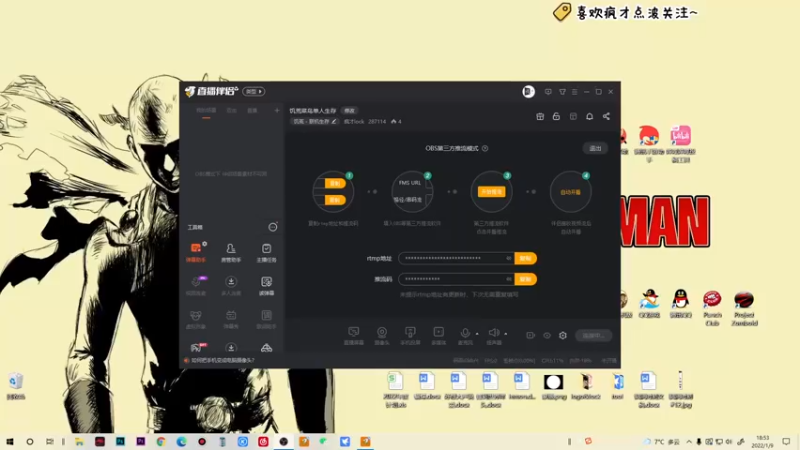The image size is (800, 450).
Task: Select the third scene tab in left panel
Action: [x=252, y=111]
